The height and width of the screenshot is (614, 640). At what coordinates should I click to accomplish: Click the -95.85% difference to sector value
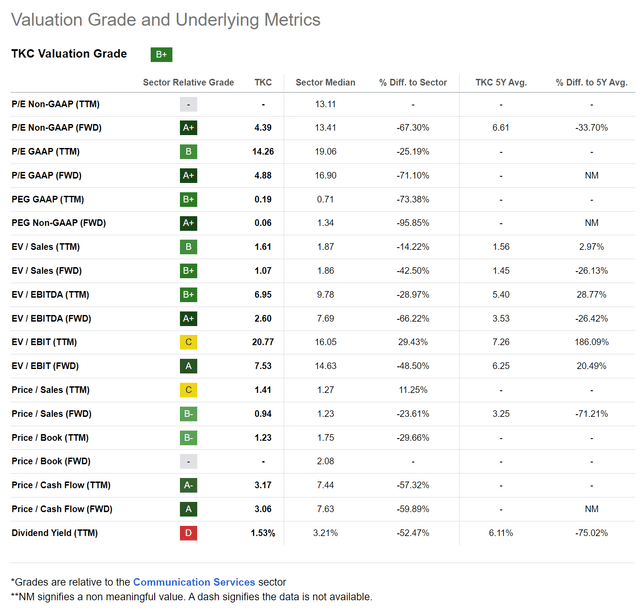(413, 223)
